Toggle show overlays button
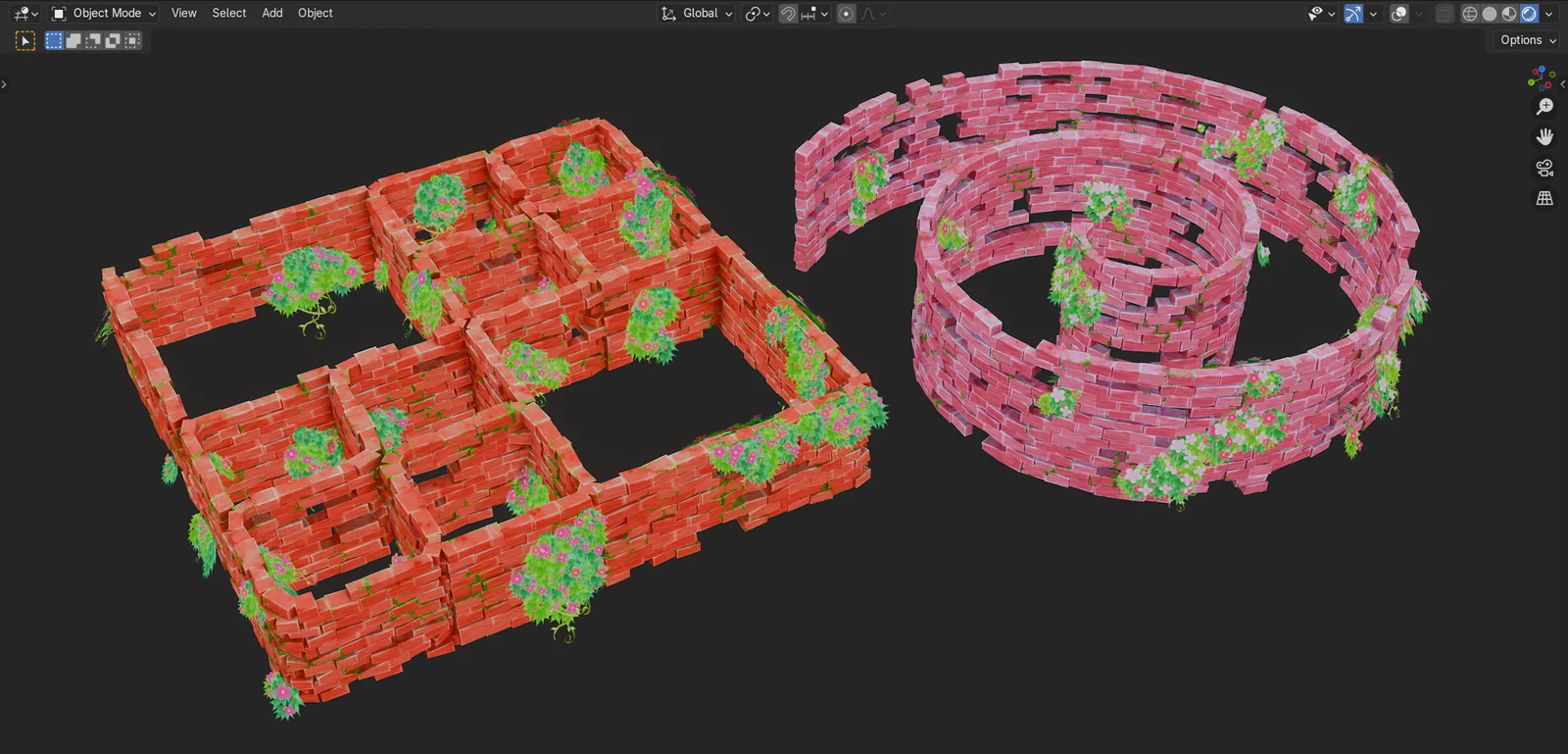The image size is (1568, 754). (1399, 14)
